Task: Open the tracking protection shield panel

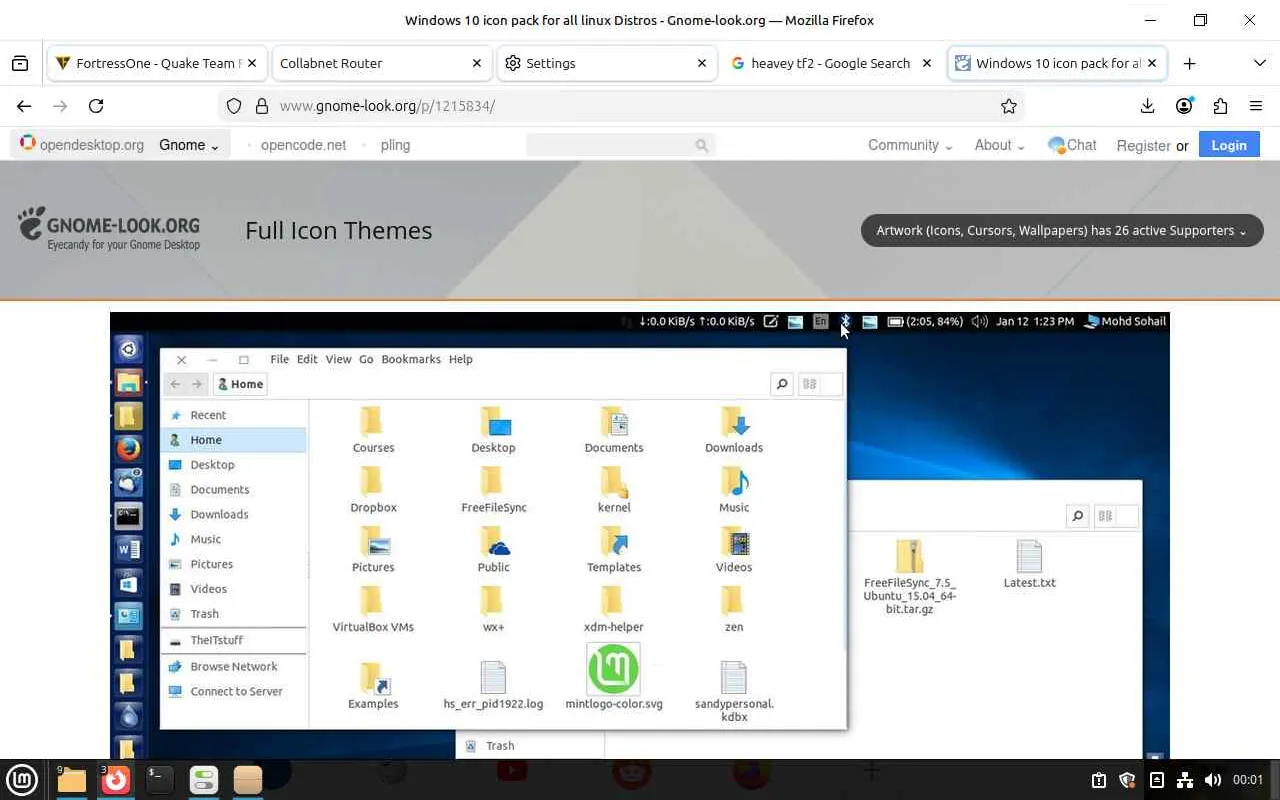Action: 234,106
